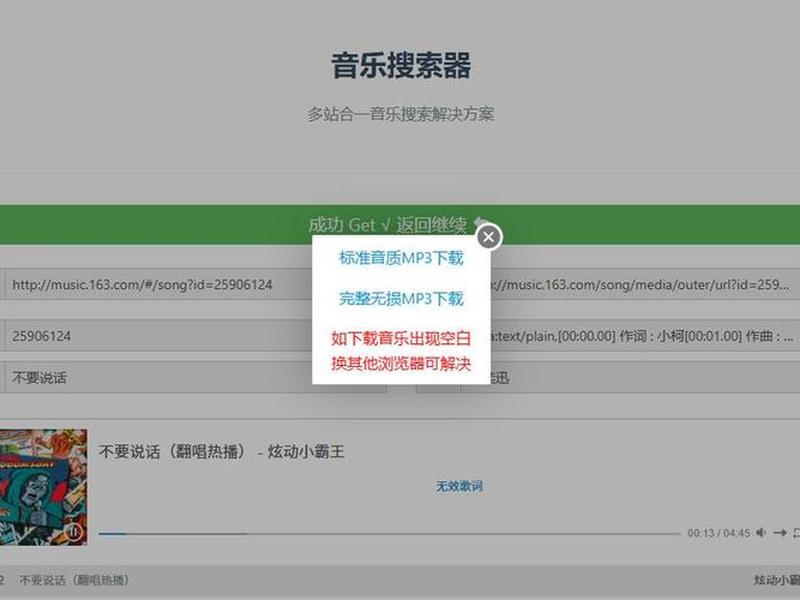800x600 pixels.
Task: Select the music.163.com/song/media/outer URL field
Action: tap(644, 285)
